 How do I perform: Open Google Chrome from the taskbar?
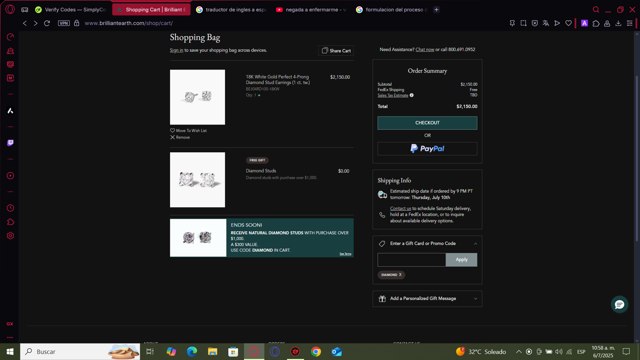coord(316,351)
